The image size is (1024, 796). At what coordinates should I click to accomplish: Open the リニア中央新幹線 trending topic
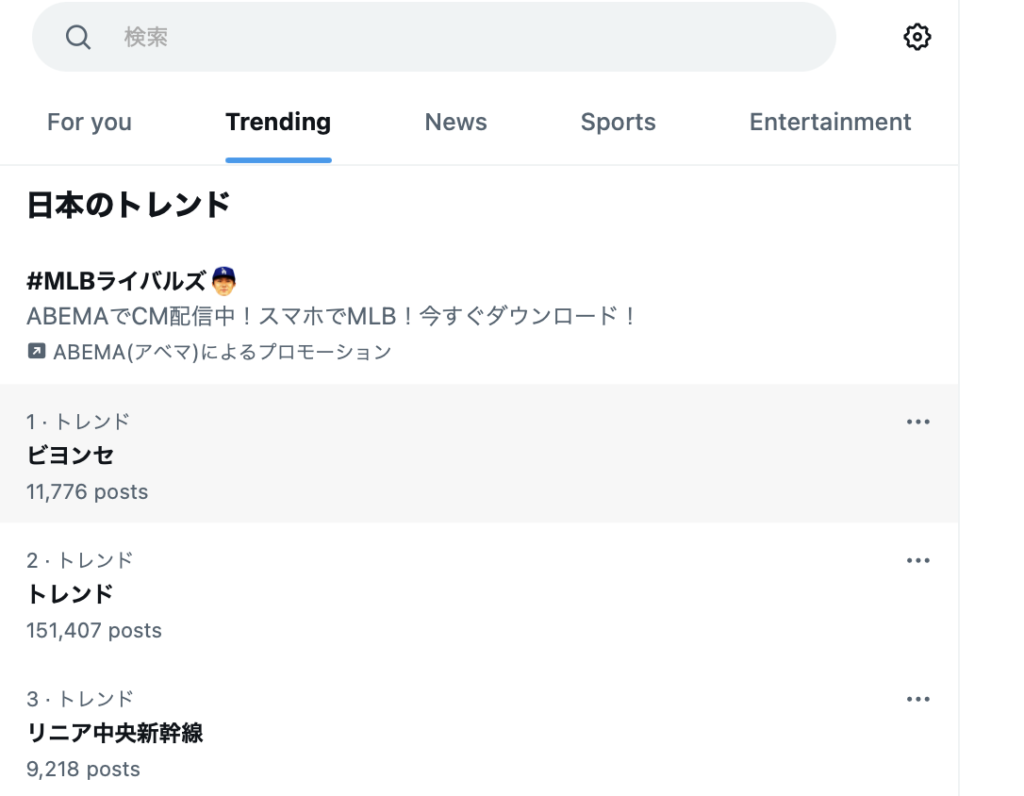(x=115, y=733)
